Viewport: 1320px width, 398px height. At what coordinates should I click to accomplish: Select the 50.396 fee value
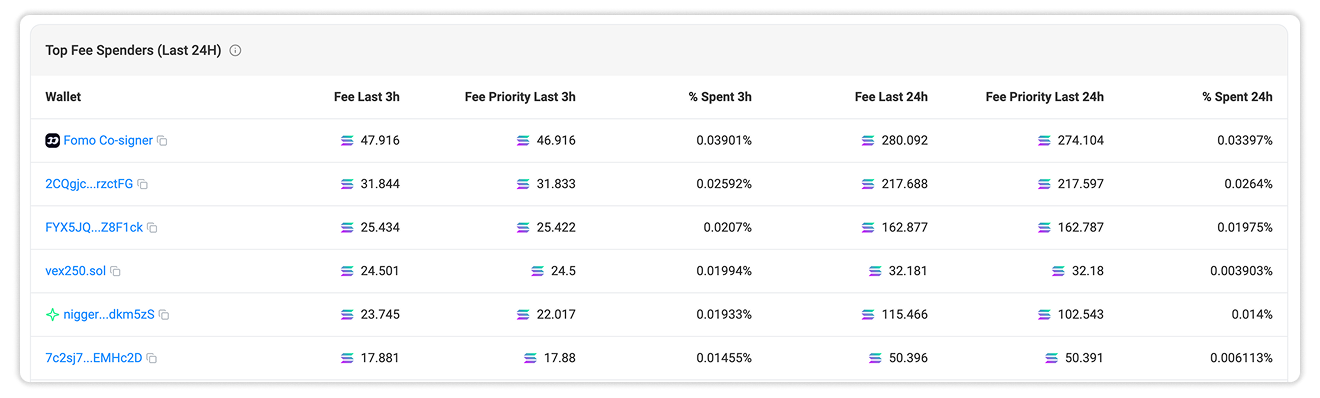click(908, 358)
